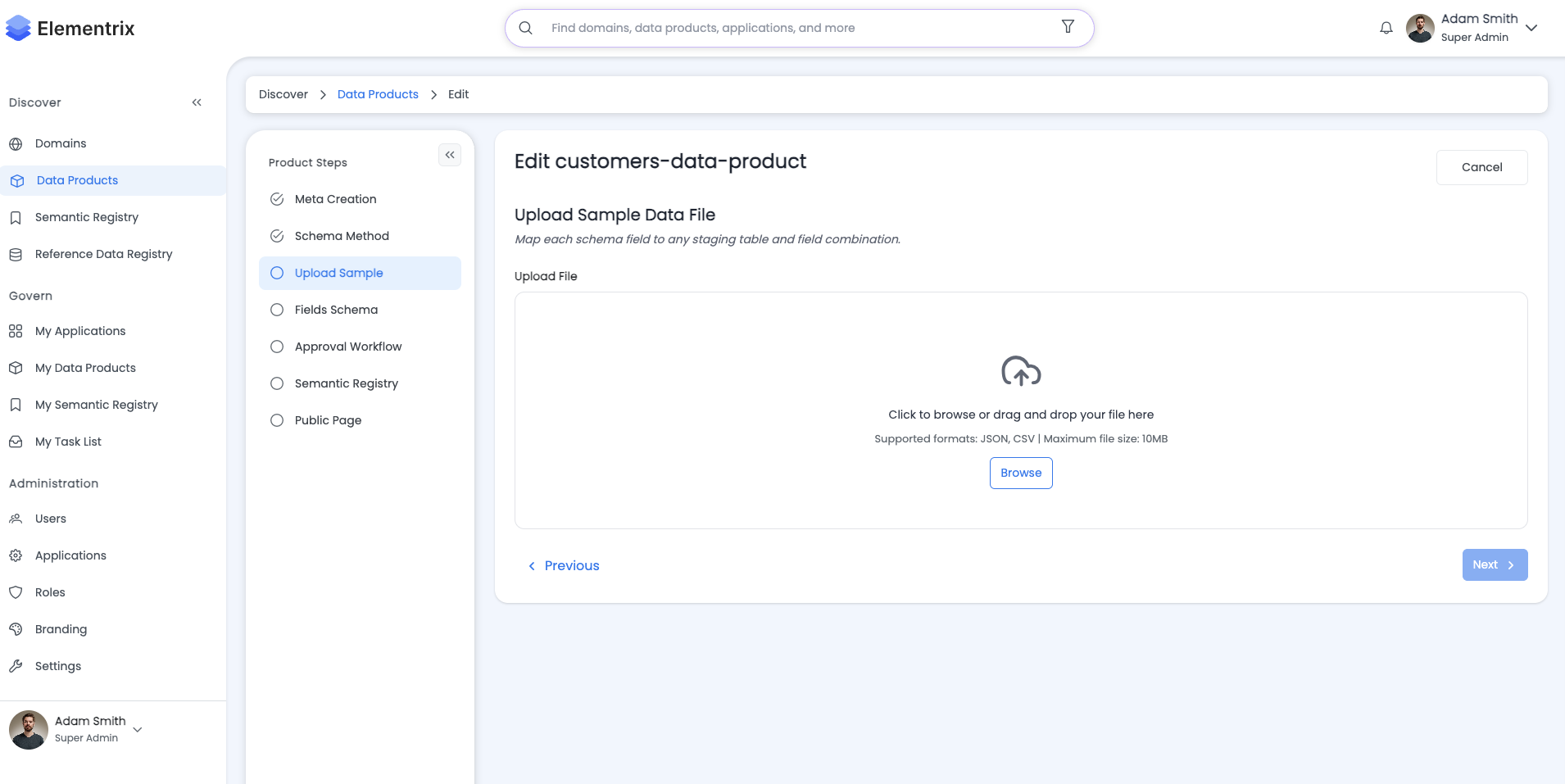Go to Discover via the breadcrumb

click(x=283, y=94)
